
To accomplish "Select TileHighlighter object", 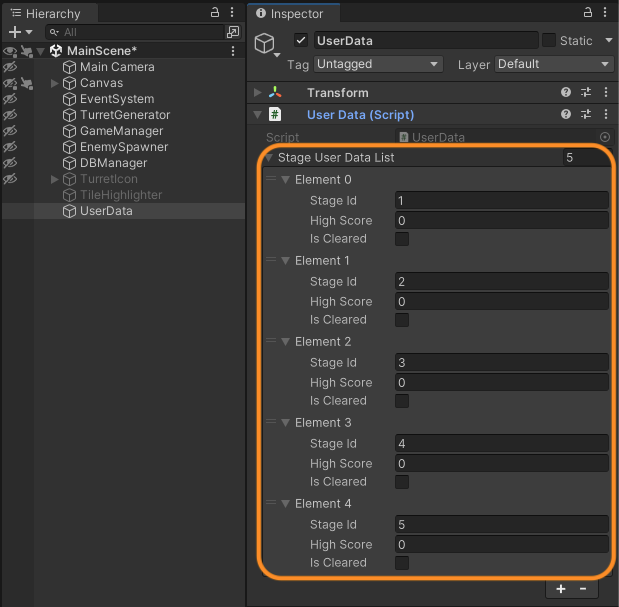I will (x=121, y=195).
